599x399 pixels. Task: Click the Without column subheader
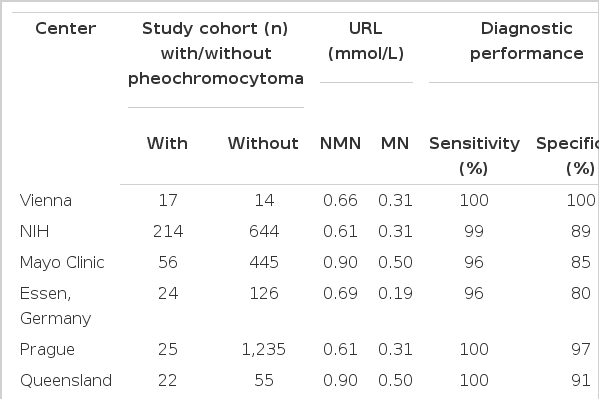coord(263,144)
